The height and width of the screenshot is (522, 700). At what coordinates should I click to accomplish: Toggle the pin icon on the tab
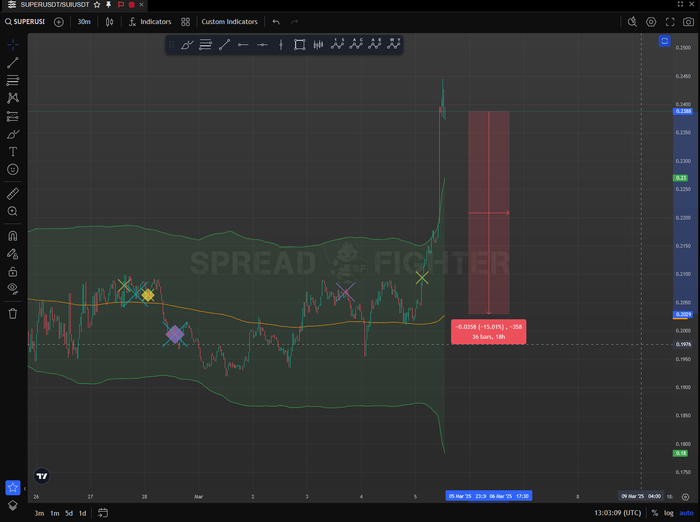click(108, 4)
